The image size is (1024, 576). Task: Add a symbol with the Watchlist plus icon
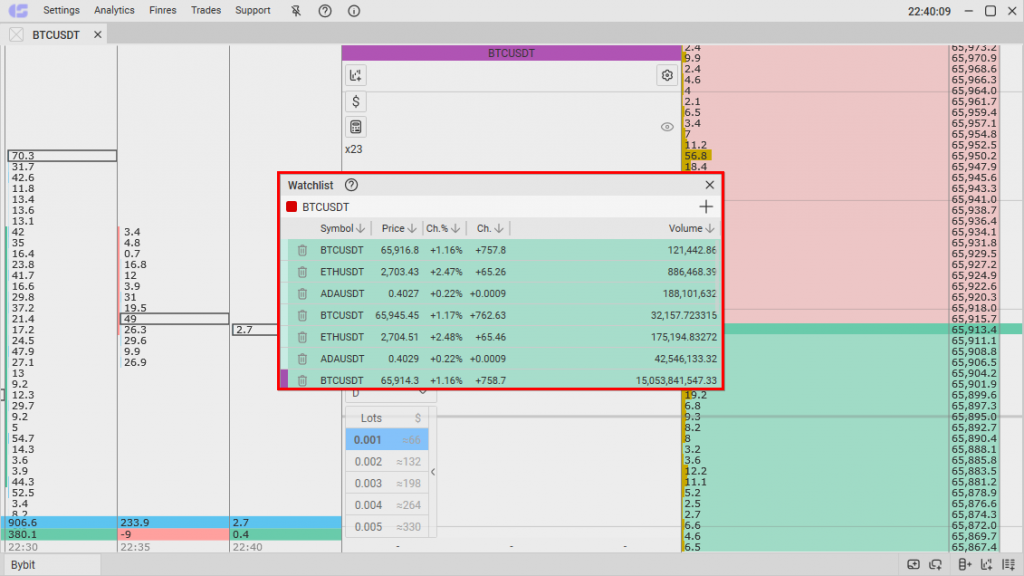(706, 207)
